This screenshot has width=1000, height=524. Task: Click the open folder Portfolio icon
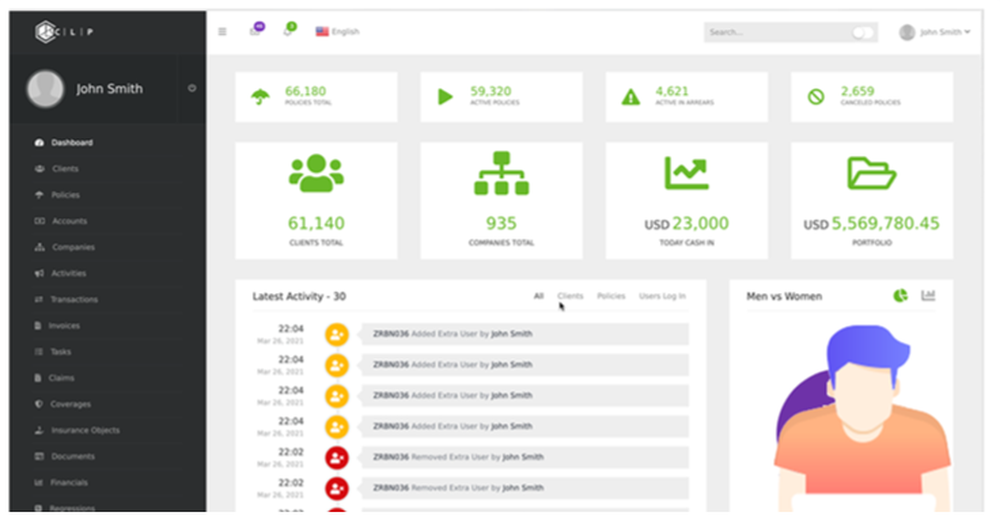tap(872, 173)
